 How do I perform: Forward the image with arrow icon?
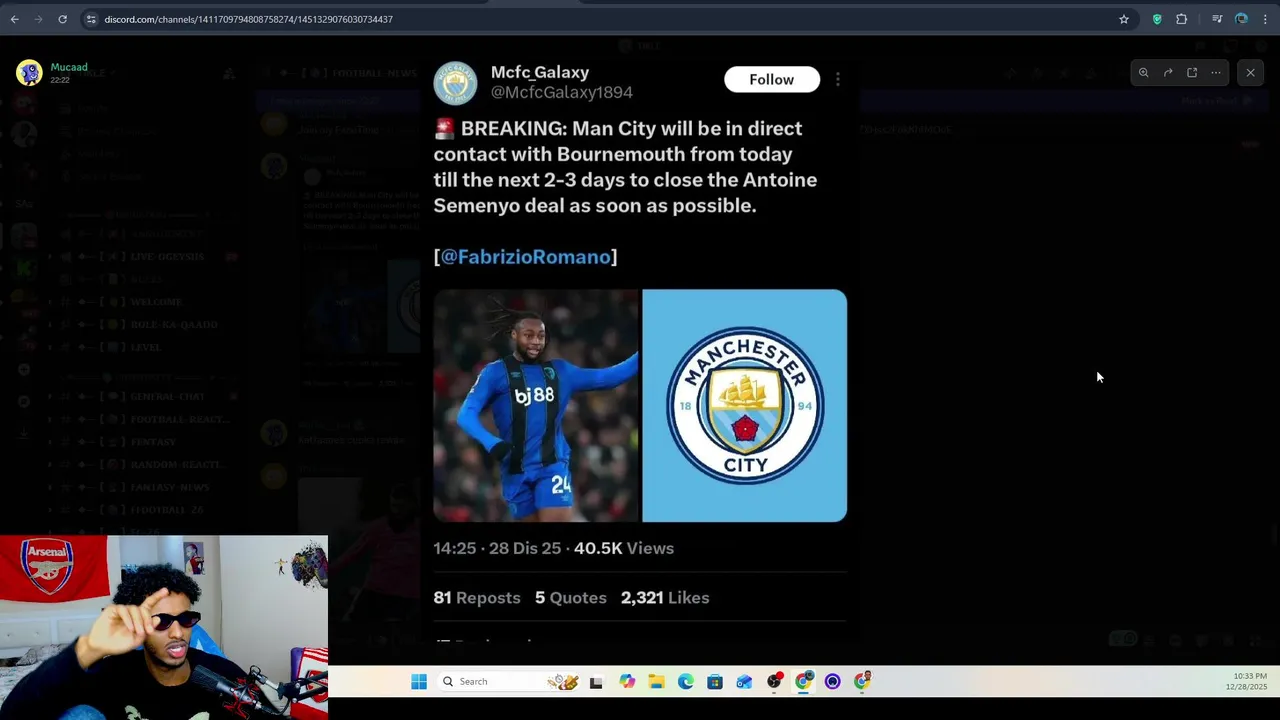click(1168, 73)
